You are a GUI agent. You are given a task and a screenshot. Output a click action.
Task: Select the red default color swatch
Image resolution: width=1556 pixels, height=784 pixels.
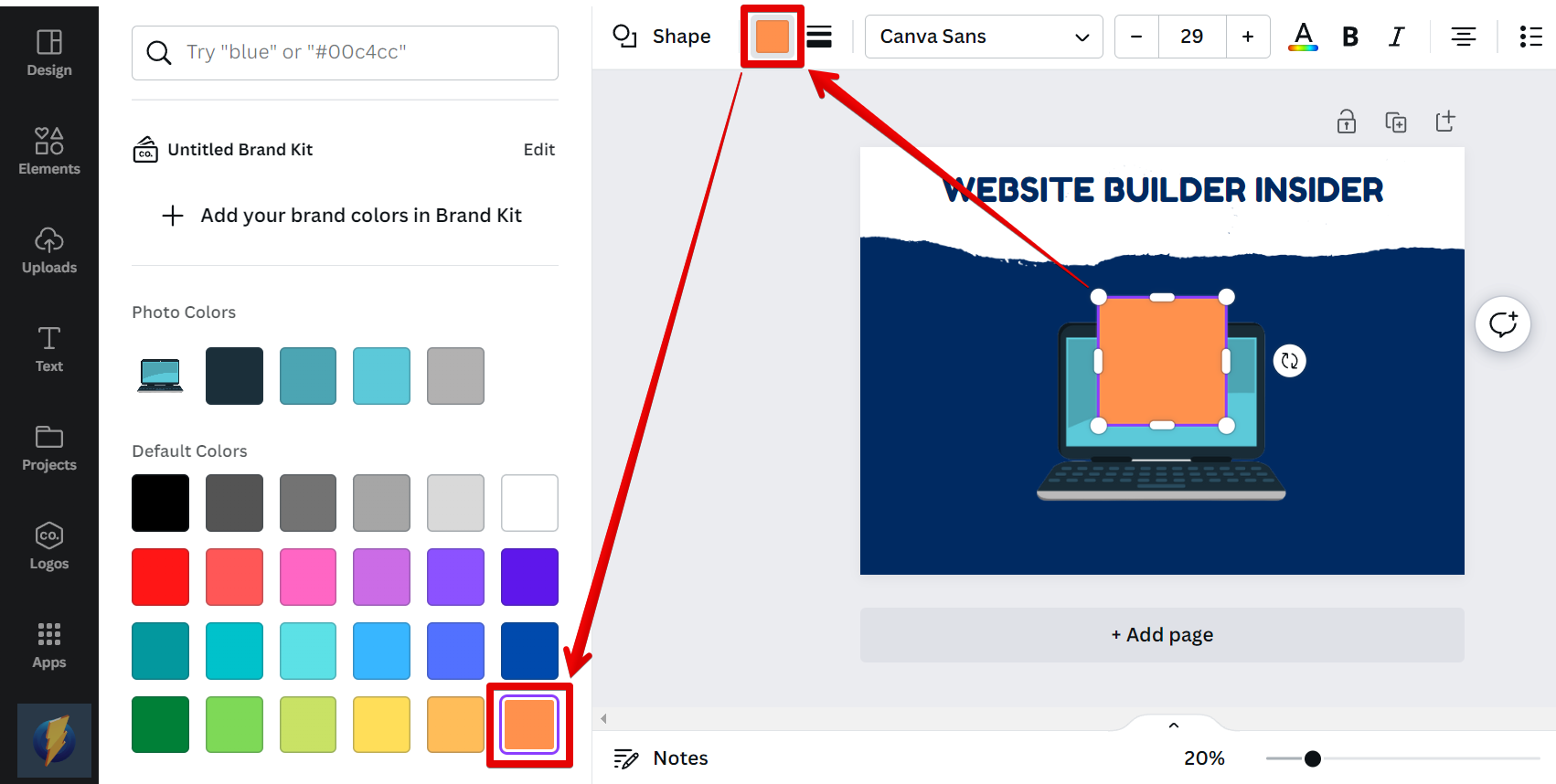160,577
